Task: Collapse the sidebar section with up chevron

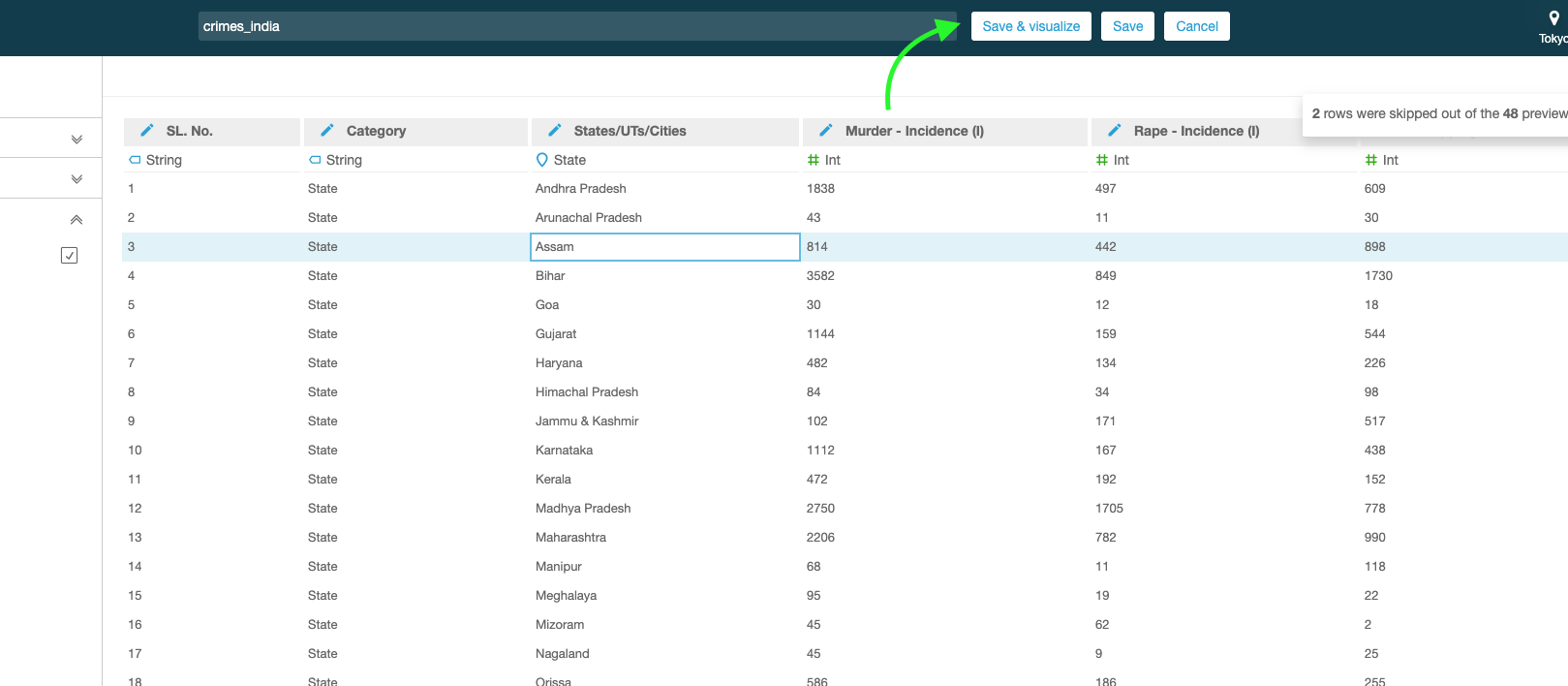Action: [77, 220]
